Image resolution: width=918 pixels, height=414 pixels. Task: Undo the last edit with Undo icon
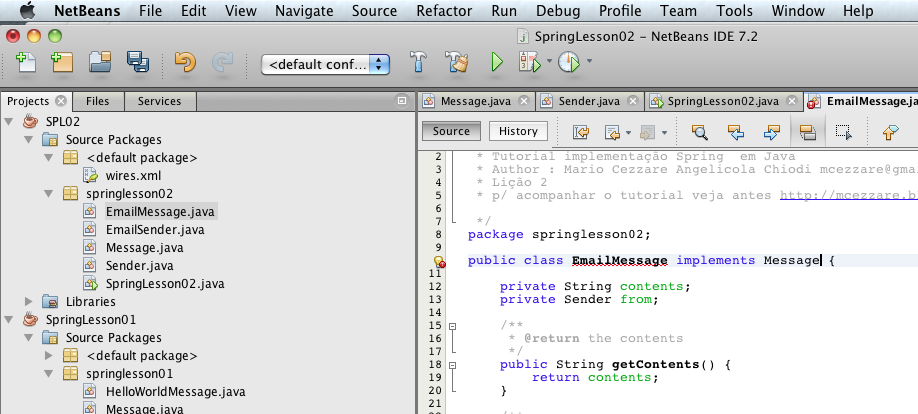point(185,62)
